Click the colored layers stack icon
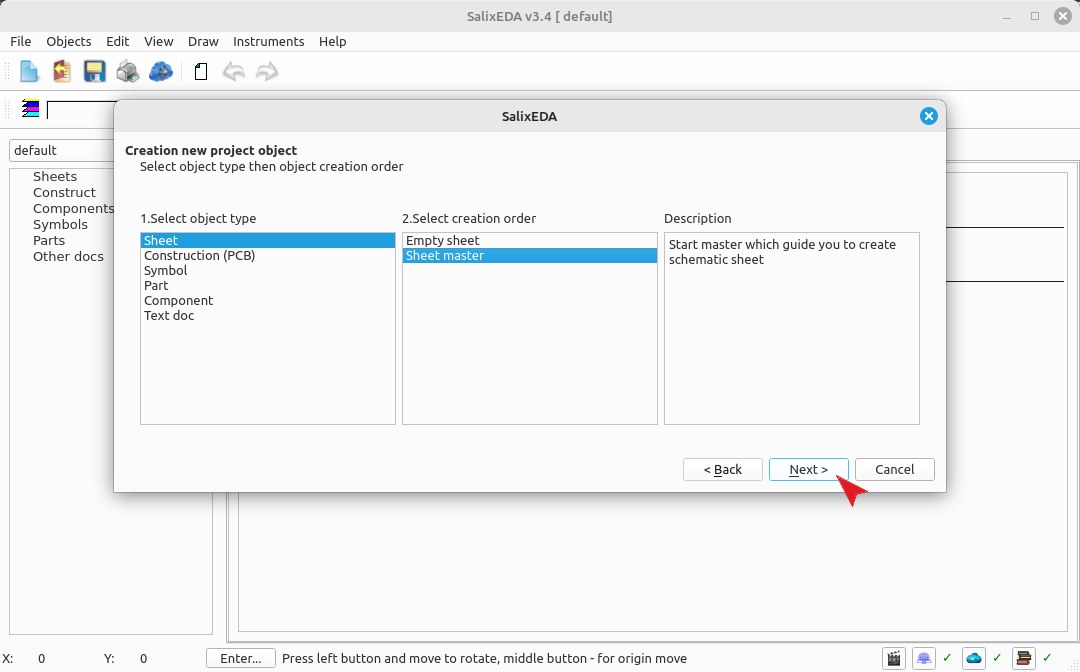 pos(30,109)
